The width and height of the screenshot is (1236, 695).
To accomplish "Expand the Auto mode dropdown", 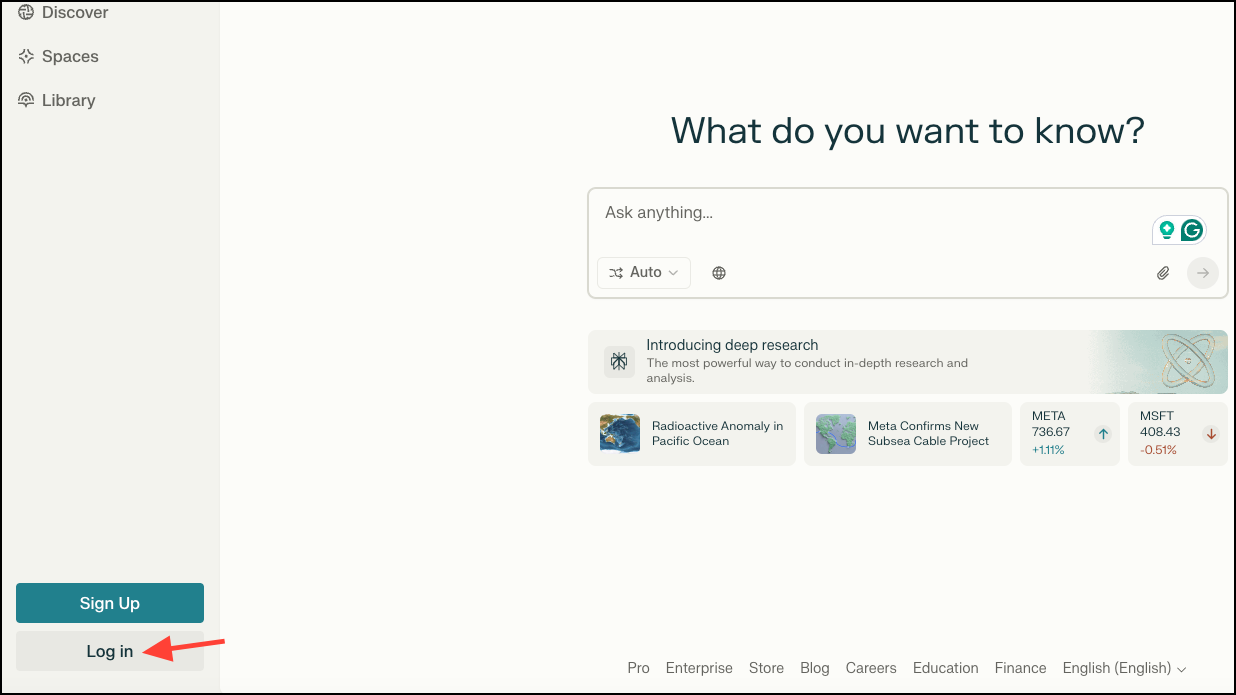I will 644,273.
